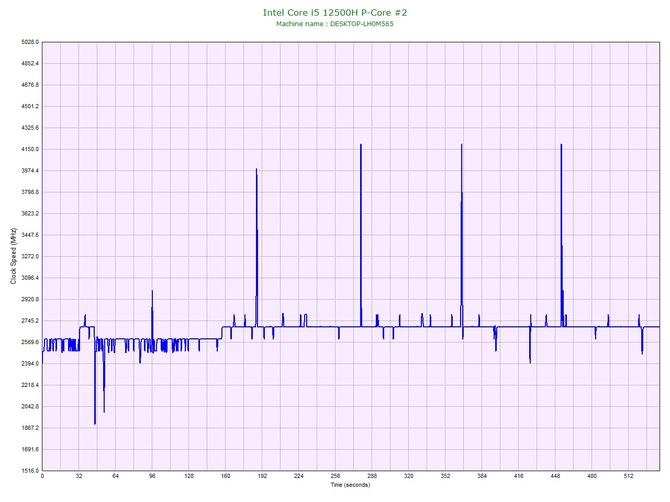Click the 2745.2 y-axis value
Screen dimensions: 670x502
pyautogui.click(x=30, y=321)
